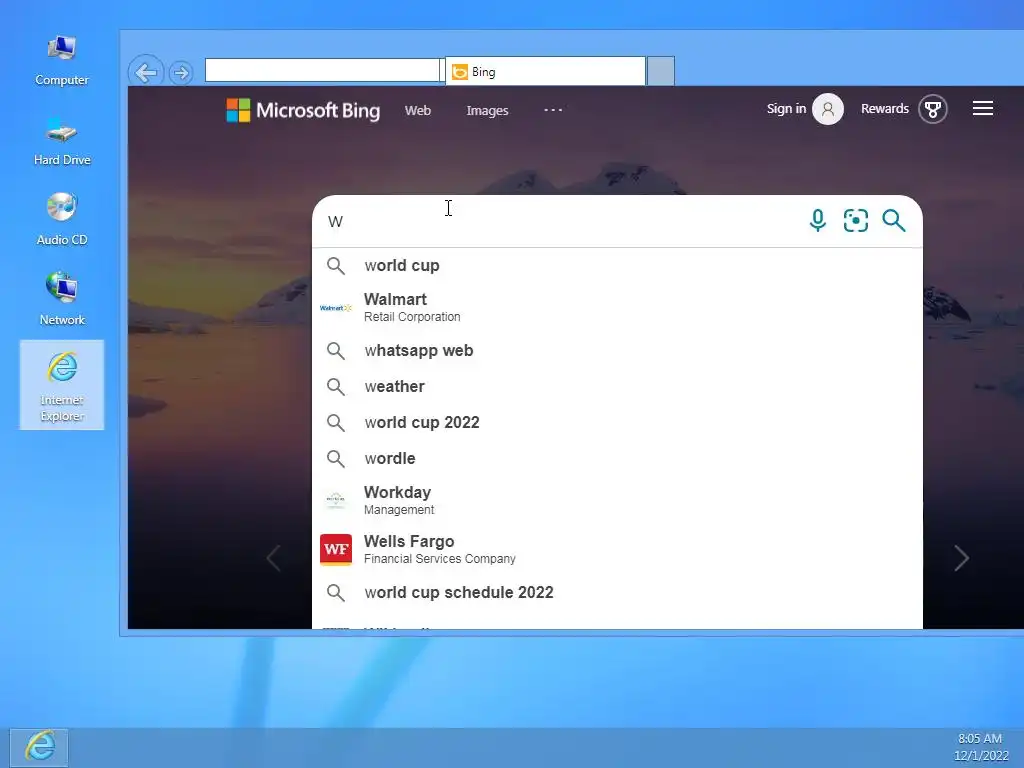Image resolution: width=1024 pixels, height=768 pixels.
Task: Click the user avatar icon
Action: pos(827,109)
